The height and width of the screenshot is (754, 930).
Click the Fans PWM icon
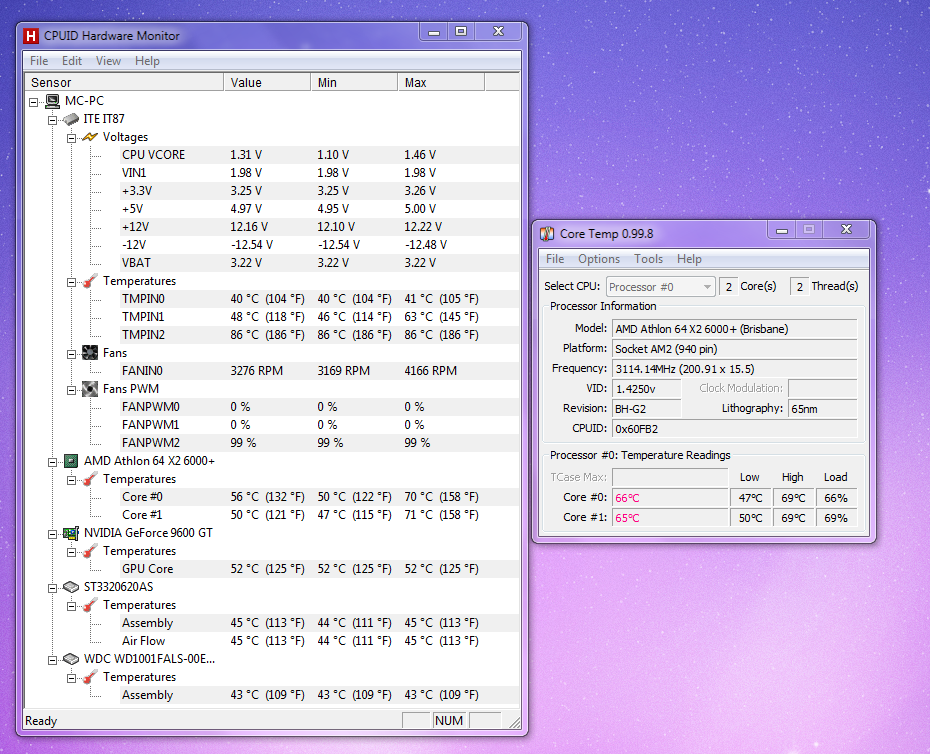[x=90, y=389]
